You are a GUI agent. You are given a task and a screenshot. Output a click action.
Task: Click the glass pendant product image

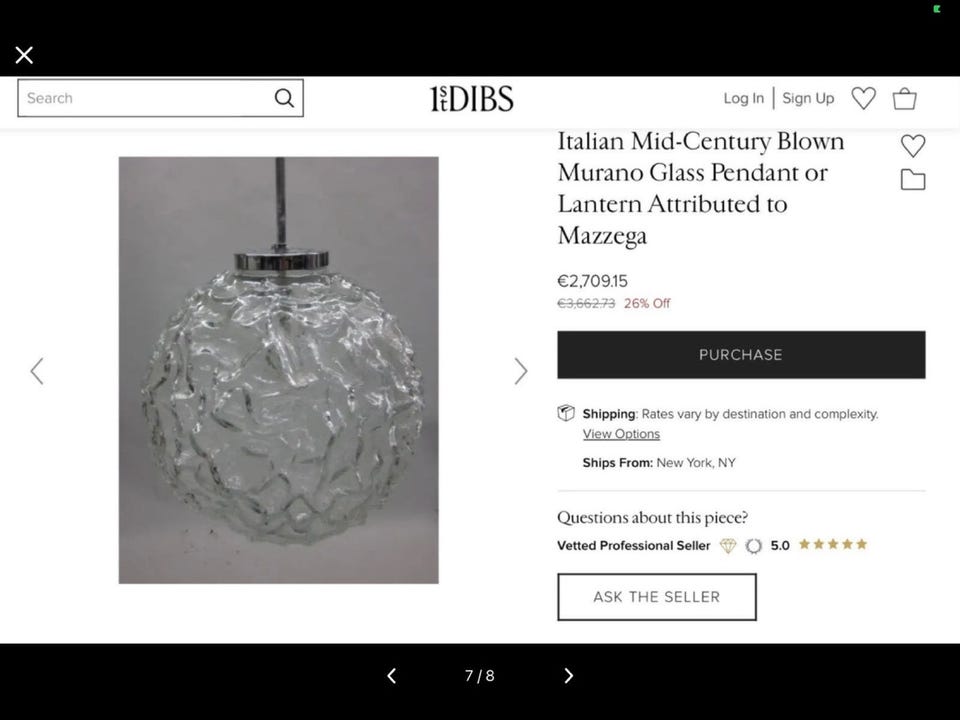click(x=279, y=370)
